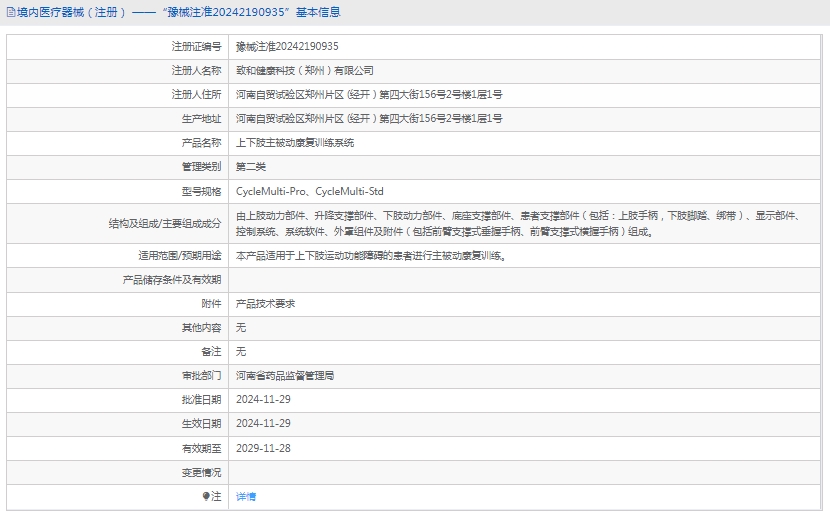The width and height of the screenshot is (830, 517).
Task: Click approving authority 河南省药品监督管理局
Action: point(285,375)
